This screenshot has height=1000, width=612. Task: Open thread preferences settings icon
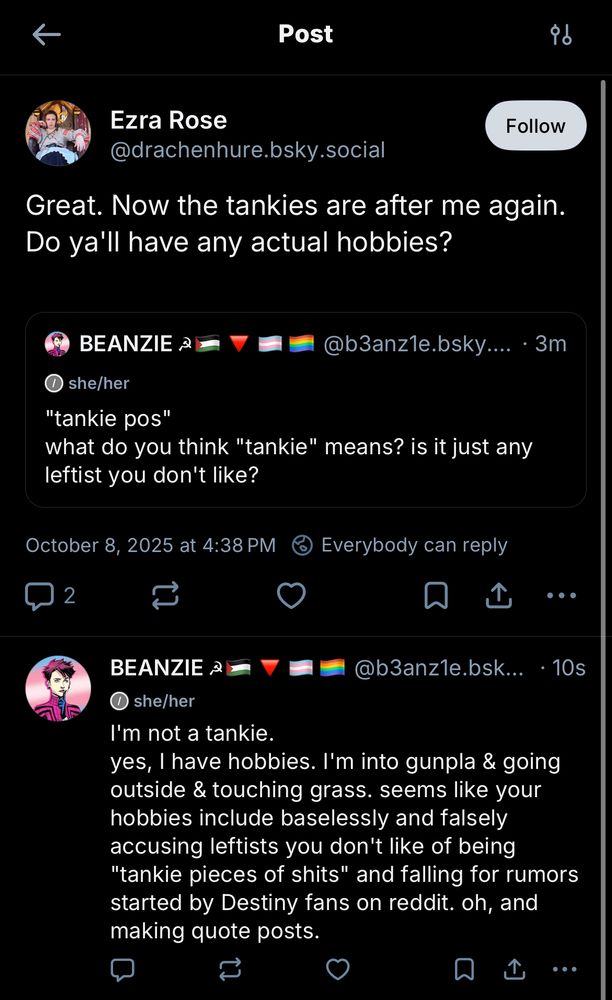click(561, 35)
